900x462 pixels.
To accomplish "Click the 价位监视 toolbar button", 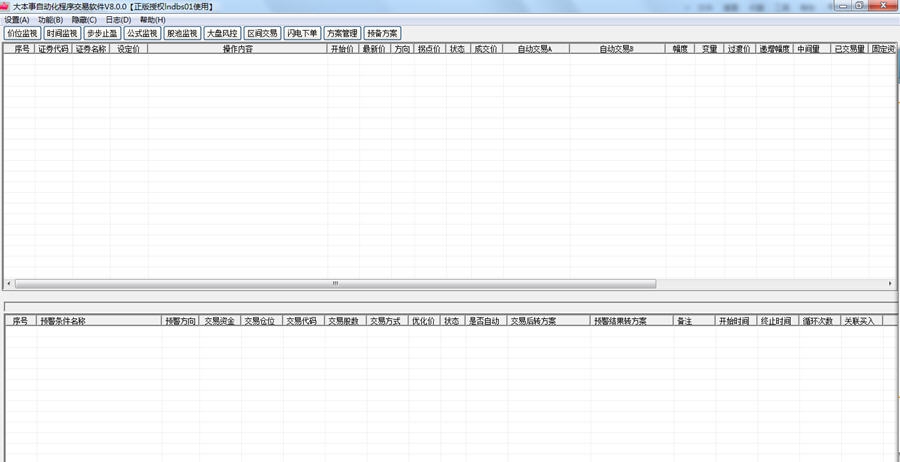I will 22,33.
